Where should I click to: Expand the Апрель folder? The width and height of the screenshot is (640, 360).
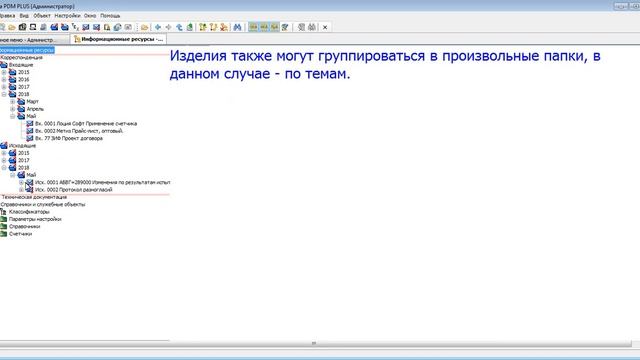(x=13, y=109)
